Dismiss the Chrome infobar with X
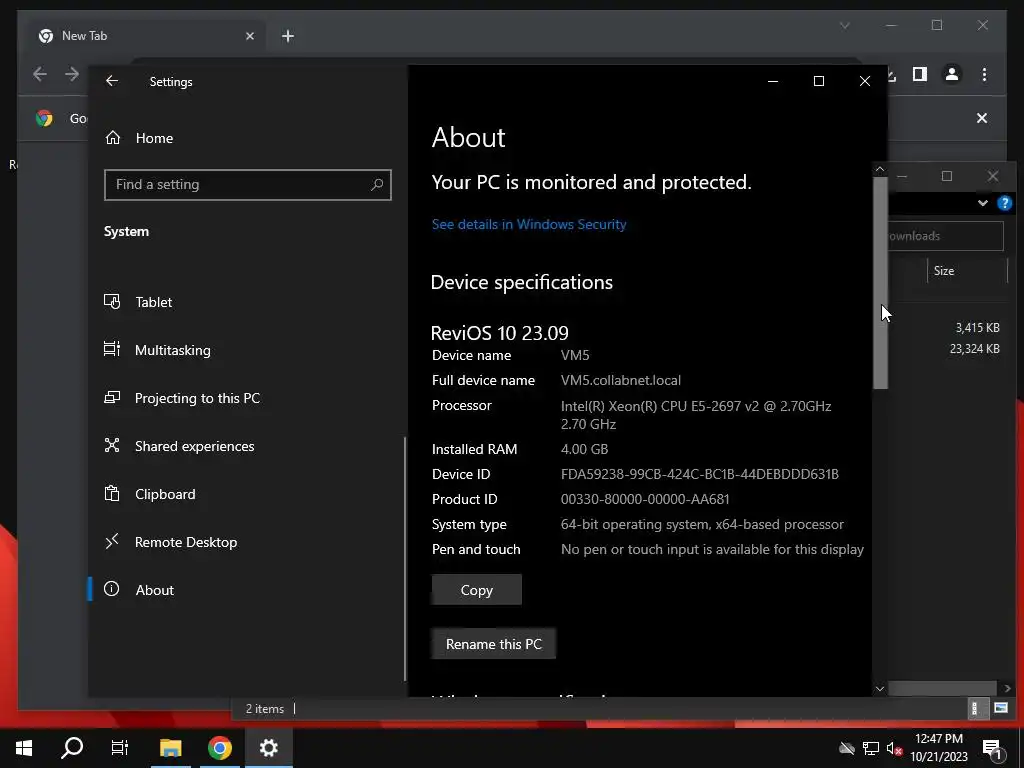1024x768 pixels. [x=982, y=118]
